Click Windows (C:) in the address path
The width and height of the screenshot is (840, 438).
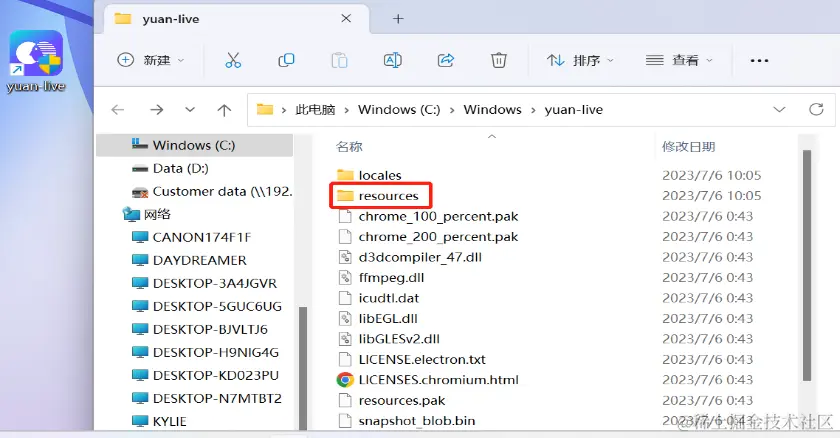399,110
